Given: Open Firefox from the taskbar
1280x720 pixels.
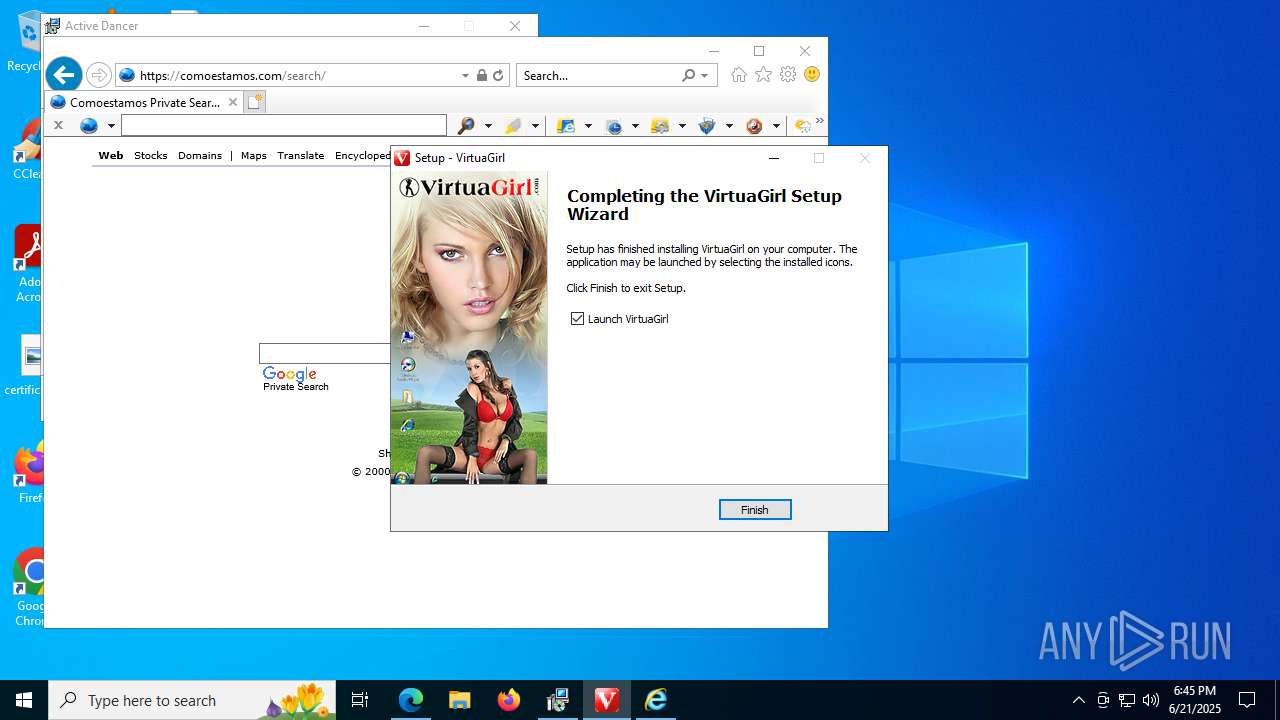Looking at the screenshot, I should coord(509,700).
